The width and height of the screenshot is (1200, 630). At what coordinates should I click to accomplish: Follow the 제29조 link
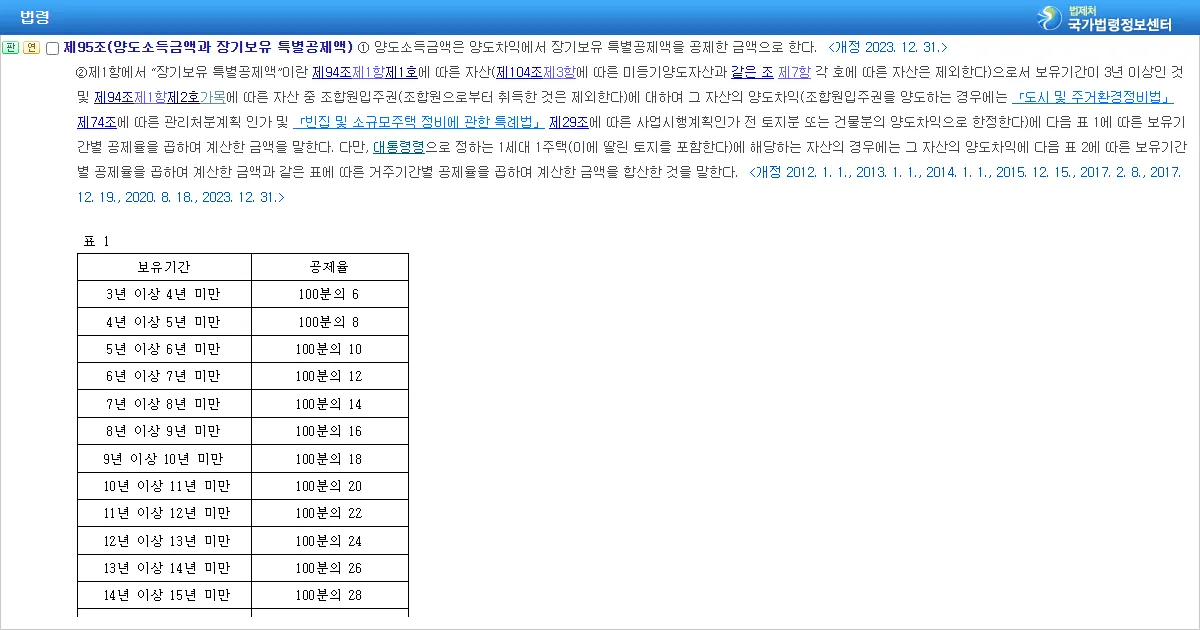click(x=569, y=122)
